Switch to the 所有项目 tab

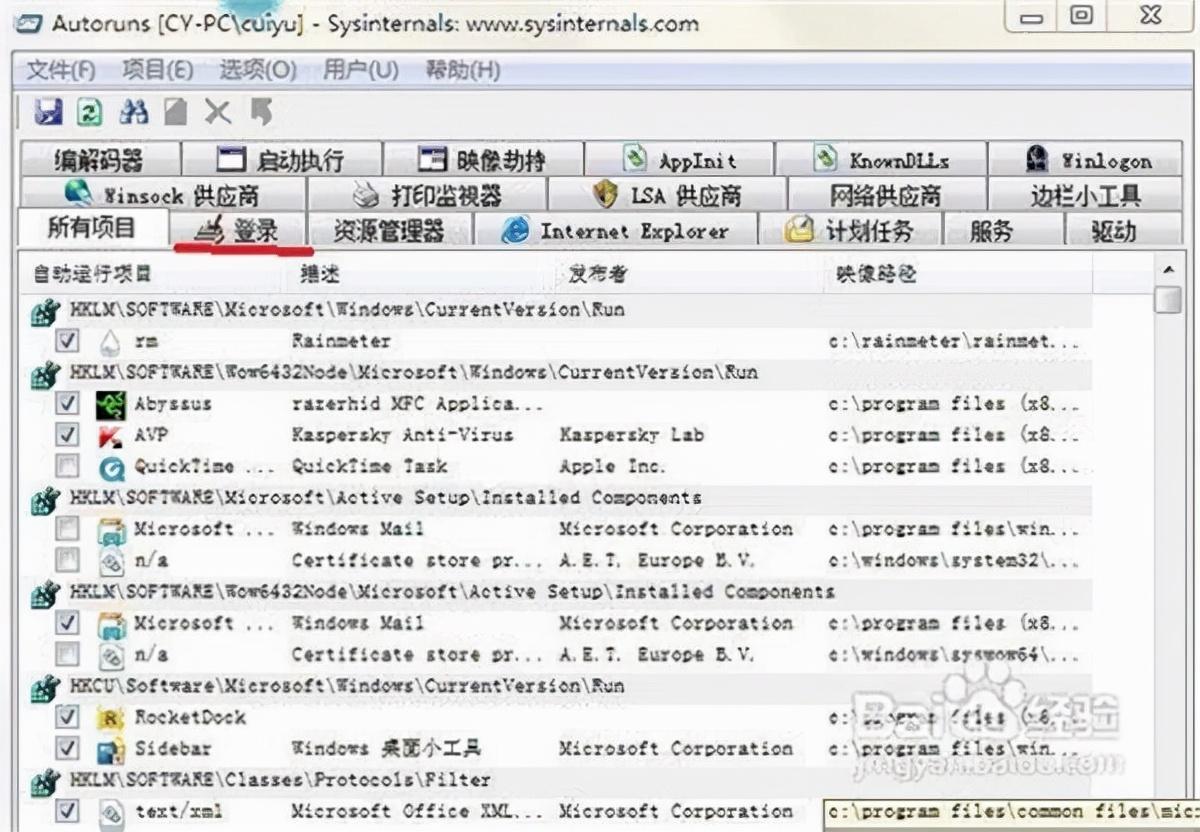92,229
